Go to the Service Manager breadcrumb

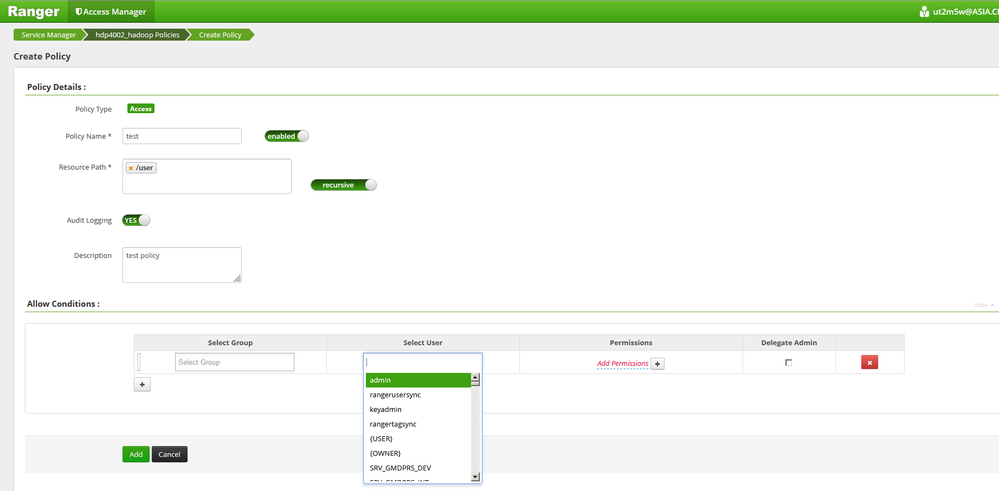tap(48, 35)
